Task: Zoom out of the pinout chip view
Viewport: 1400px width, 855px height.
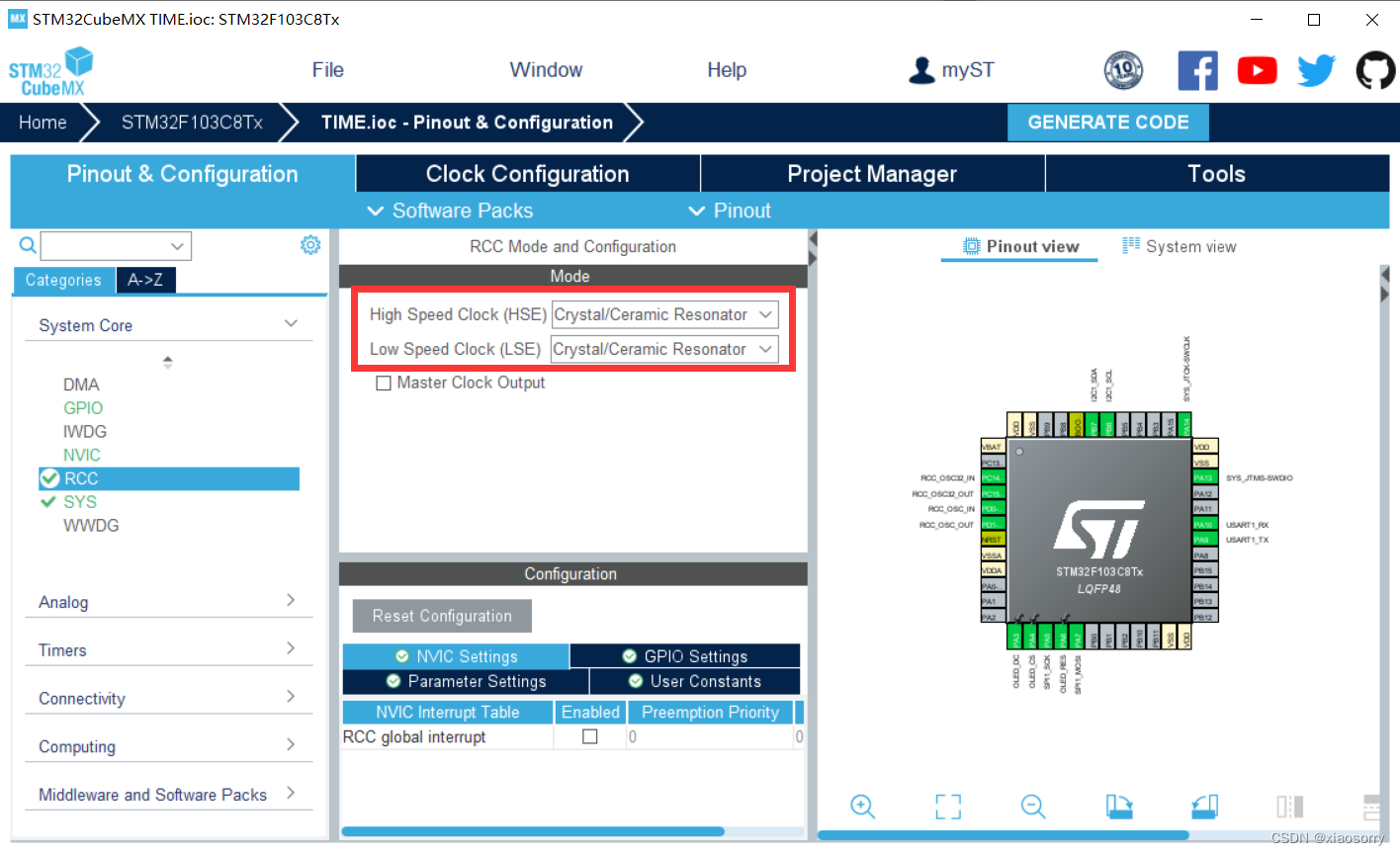Action: pyautogui.click(x=1033, y=807)
